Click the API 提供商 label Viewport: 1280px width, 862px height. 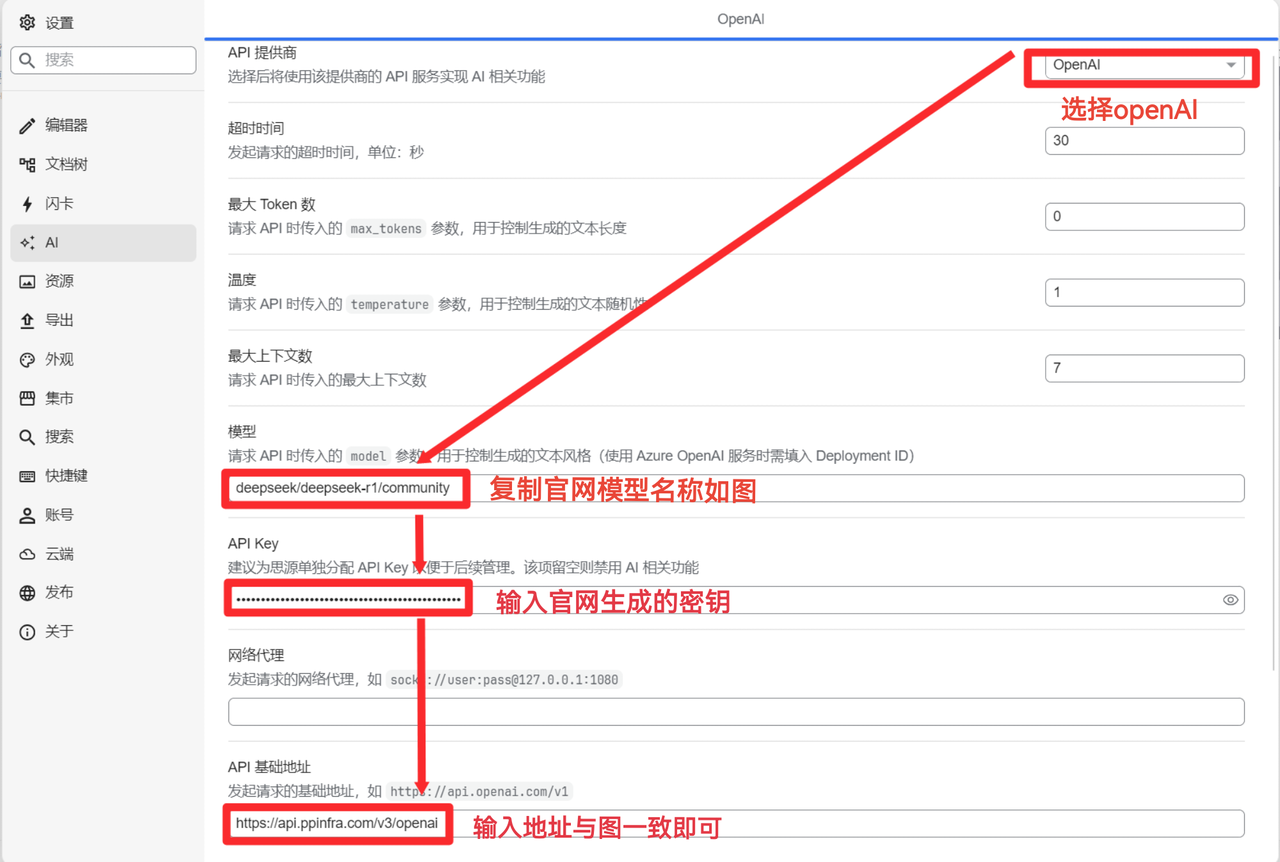pos(262,52)
